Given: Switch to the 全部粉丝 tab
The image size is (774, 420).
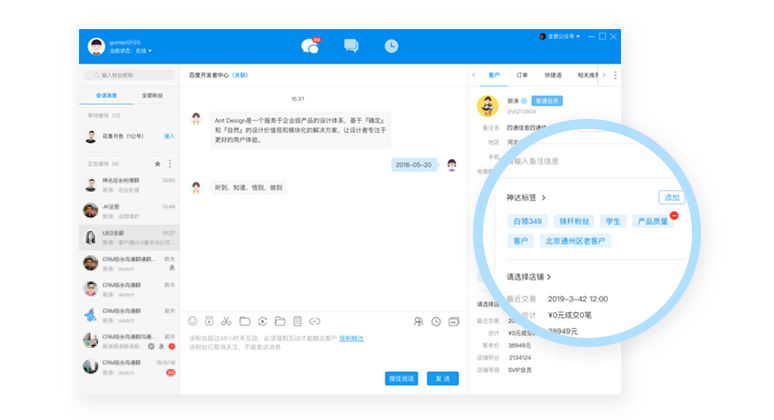Looking at the screenshot, I should pyautogui.click(x=153, y=95).
